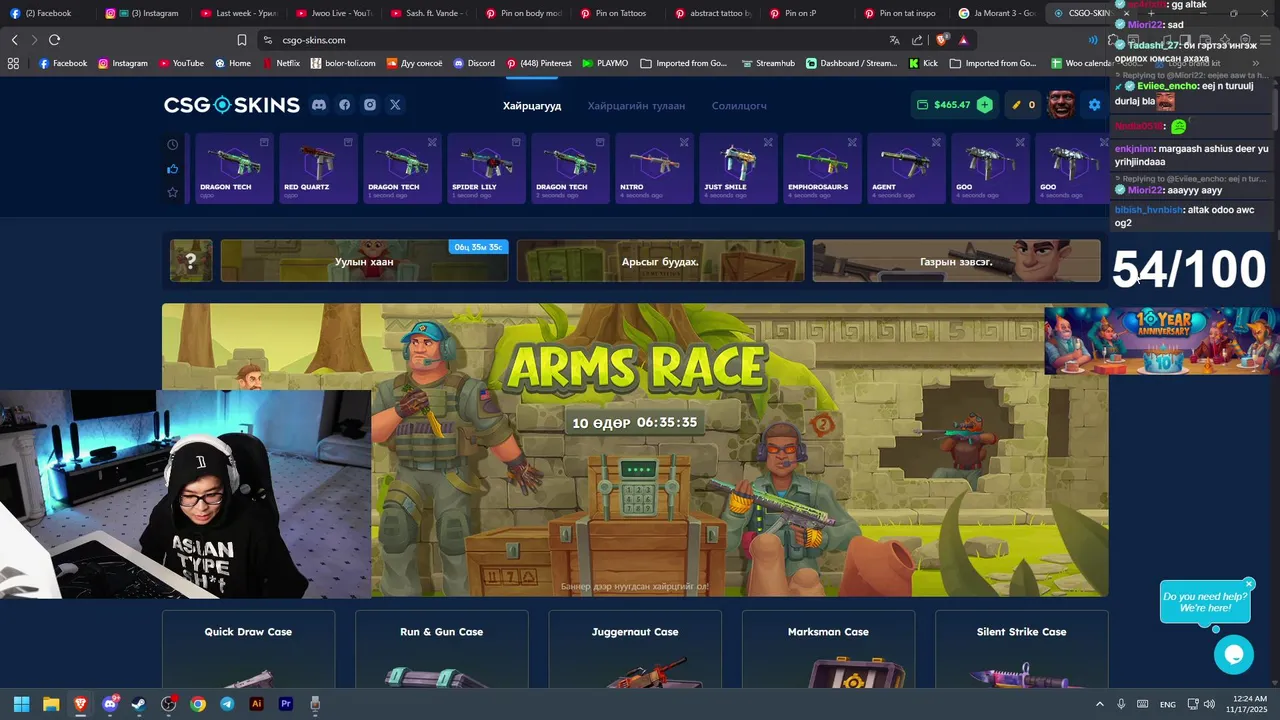Open the ENG language switcher in the tray

click(1167, 705)
